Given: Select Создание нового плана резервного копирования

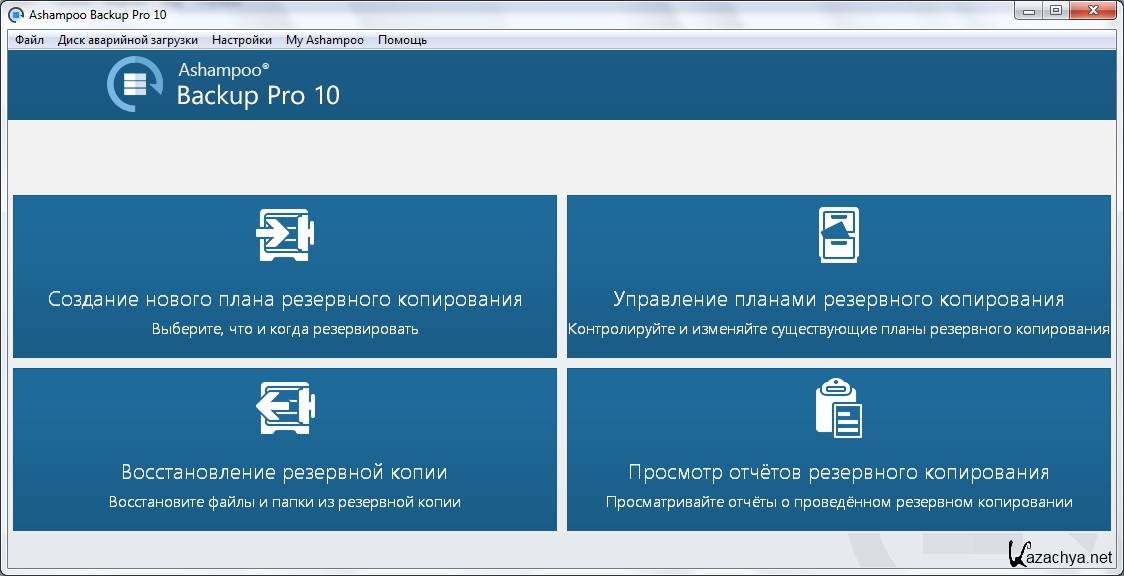Looking at the screenshot, I should pos(285,299).
